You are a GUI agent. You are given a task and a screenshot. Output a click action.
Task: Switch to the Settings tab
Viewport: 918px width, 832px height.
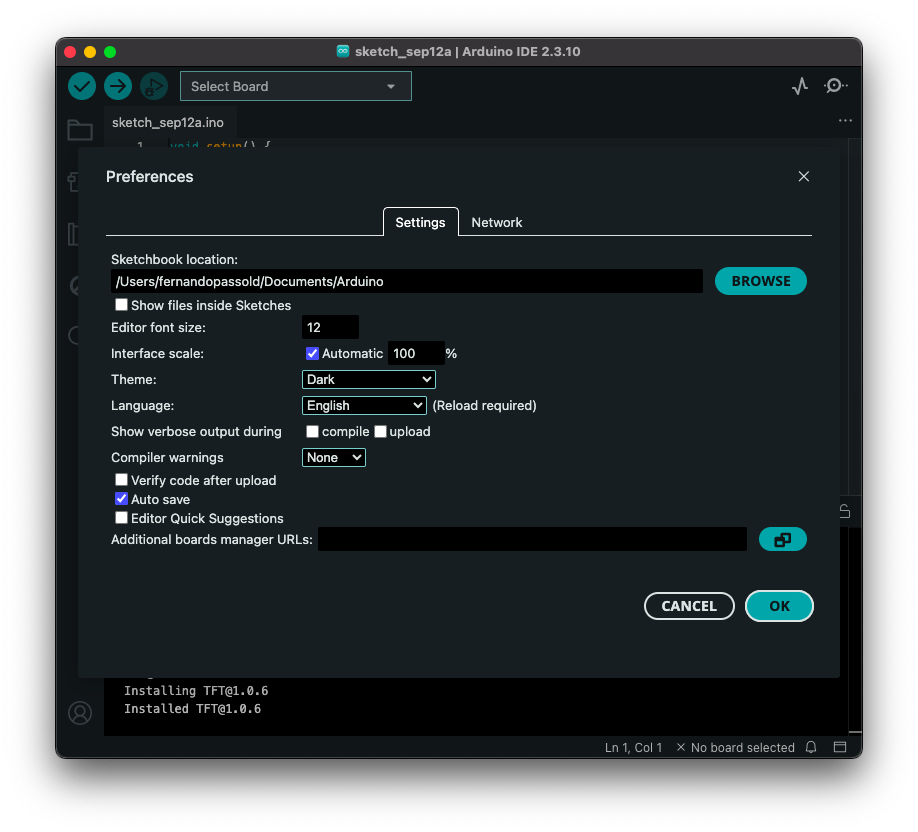pos(420,222)
